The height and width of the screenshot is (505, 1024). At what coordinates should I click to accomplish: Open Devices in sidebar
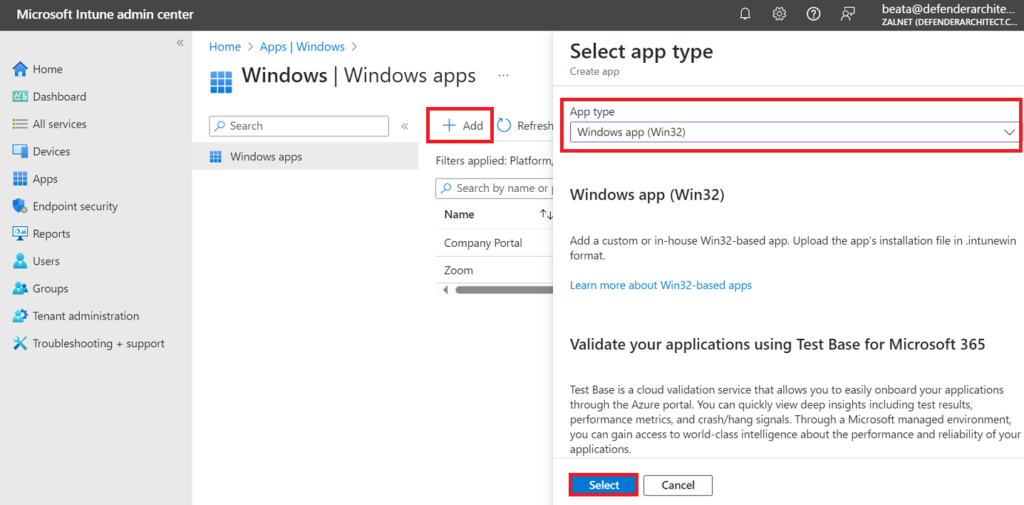52,152
